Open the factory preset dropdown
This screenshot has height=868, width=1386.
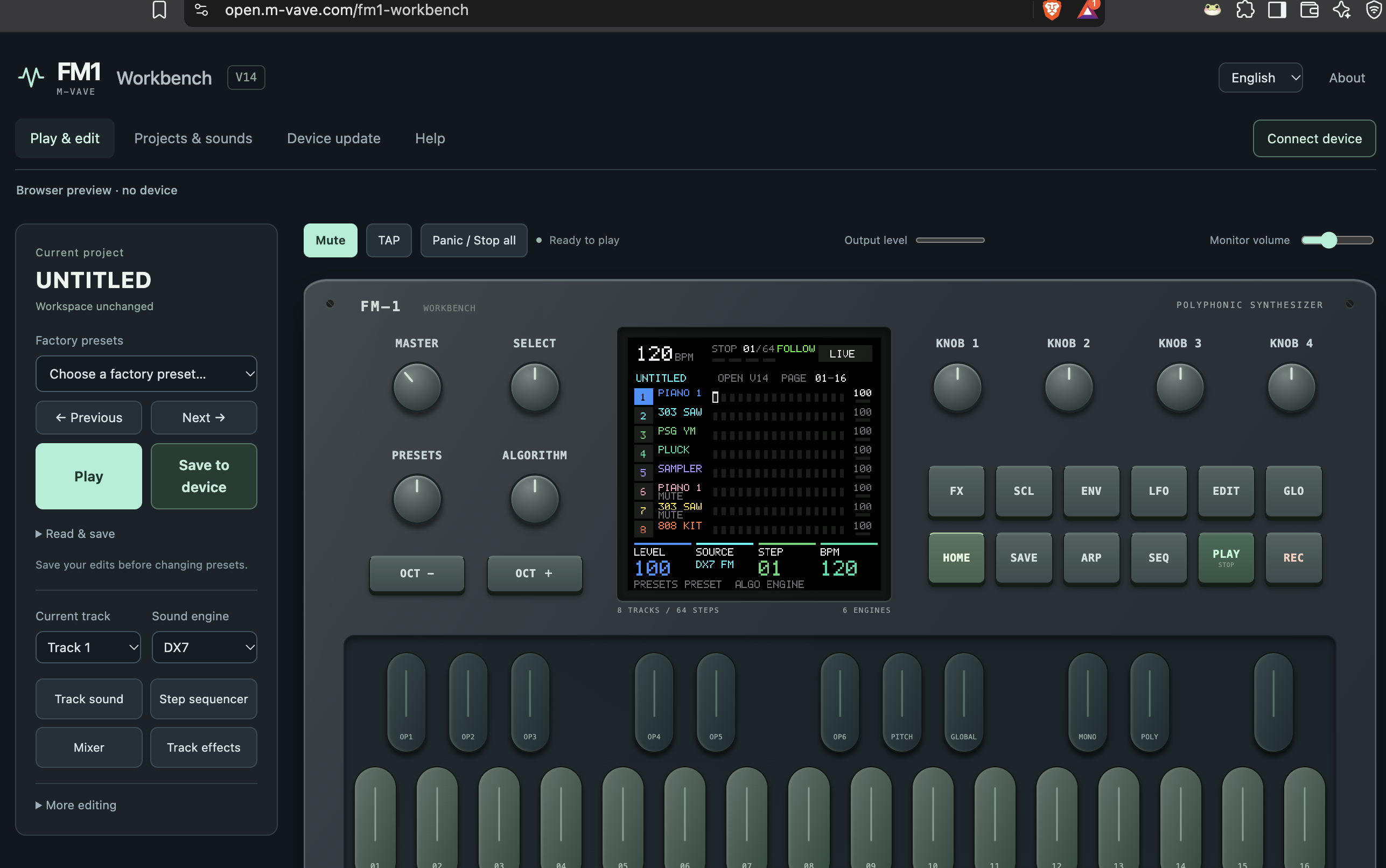click(146, 374)
